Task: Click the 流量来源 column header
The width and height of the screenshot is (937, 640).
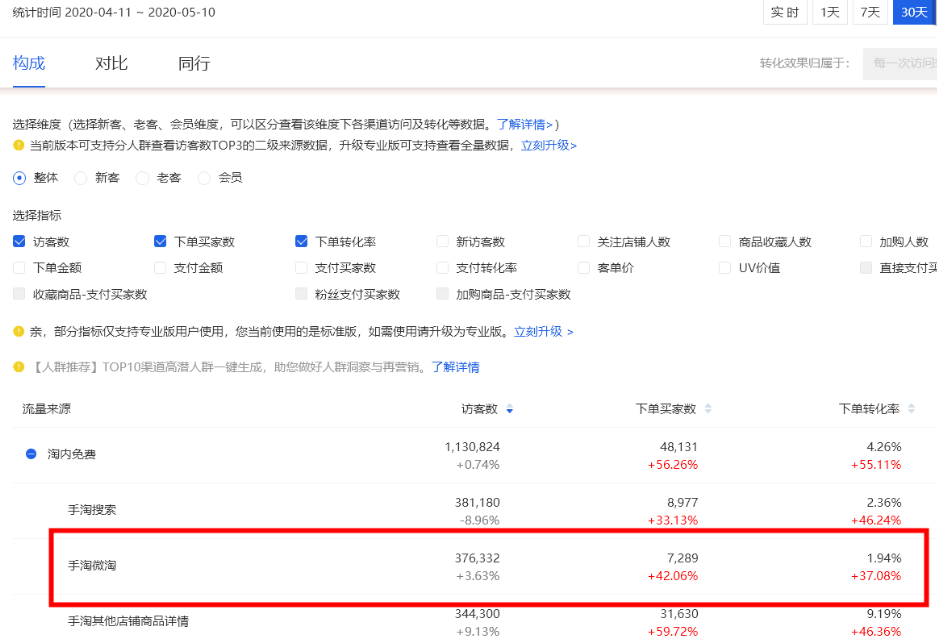Action: 47,409
